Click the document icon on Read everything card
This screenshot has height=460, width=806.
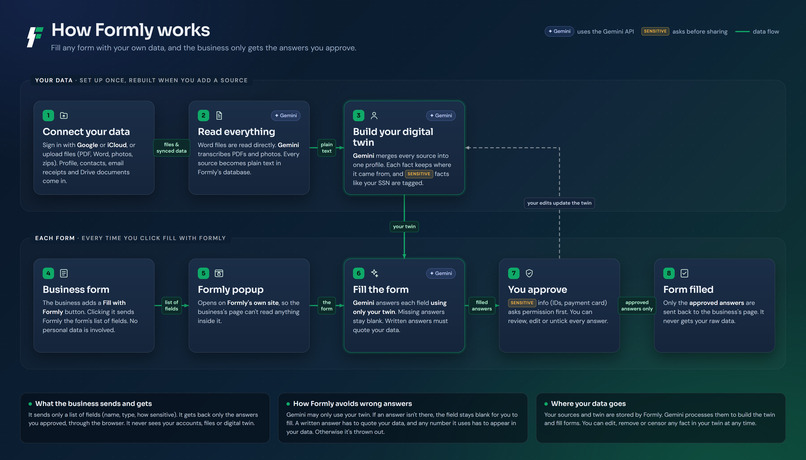pos(219,116)
